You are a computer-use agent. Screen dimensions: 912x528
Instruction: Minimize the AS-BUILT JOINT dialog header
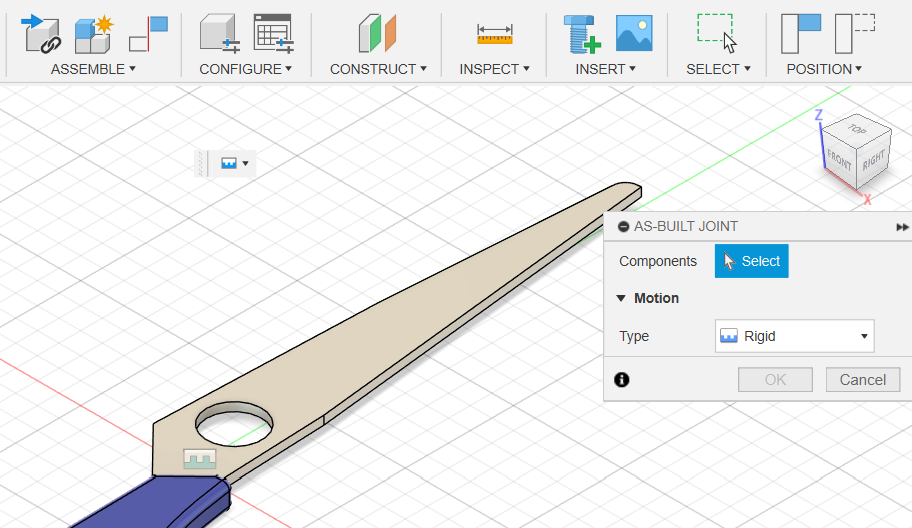tap(623, 227)
